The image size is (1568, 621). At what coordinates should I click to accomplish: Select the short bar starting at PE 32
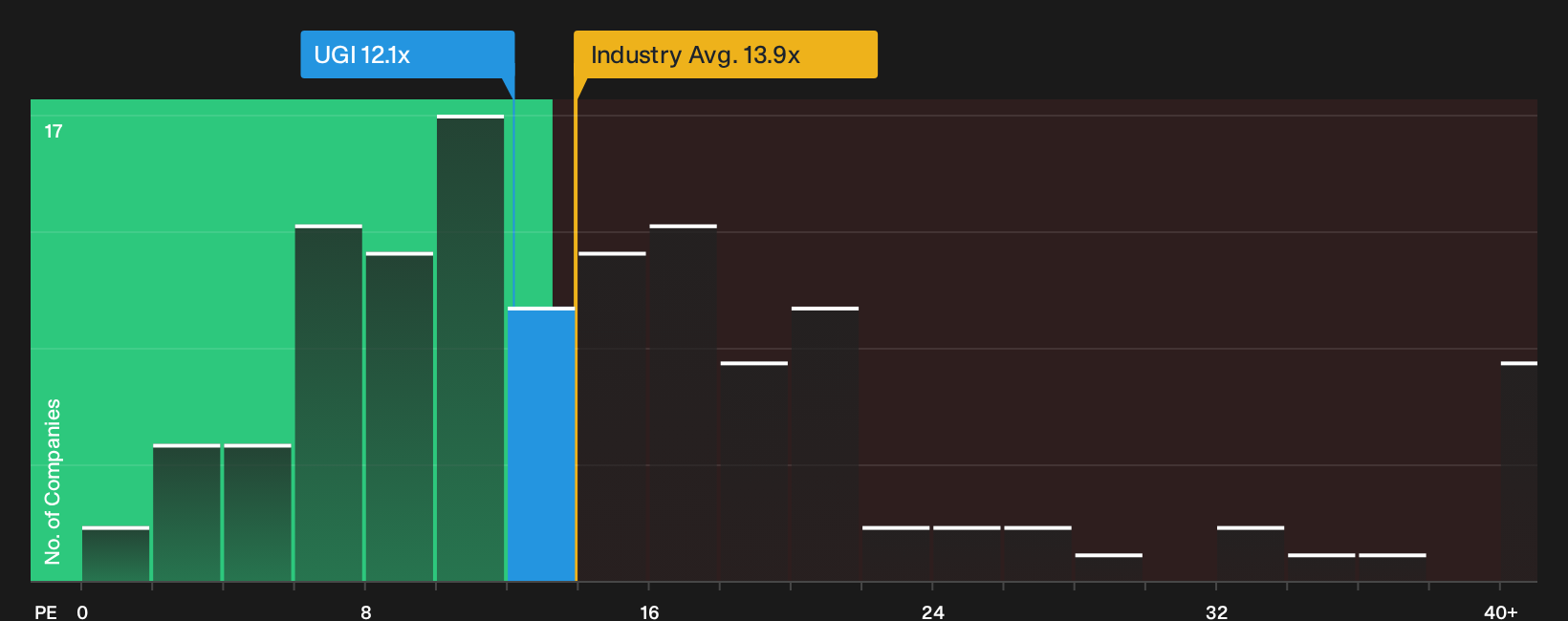point(1251,554)
